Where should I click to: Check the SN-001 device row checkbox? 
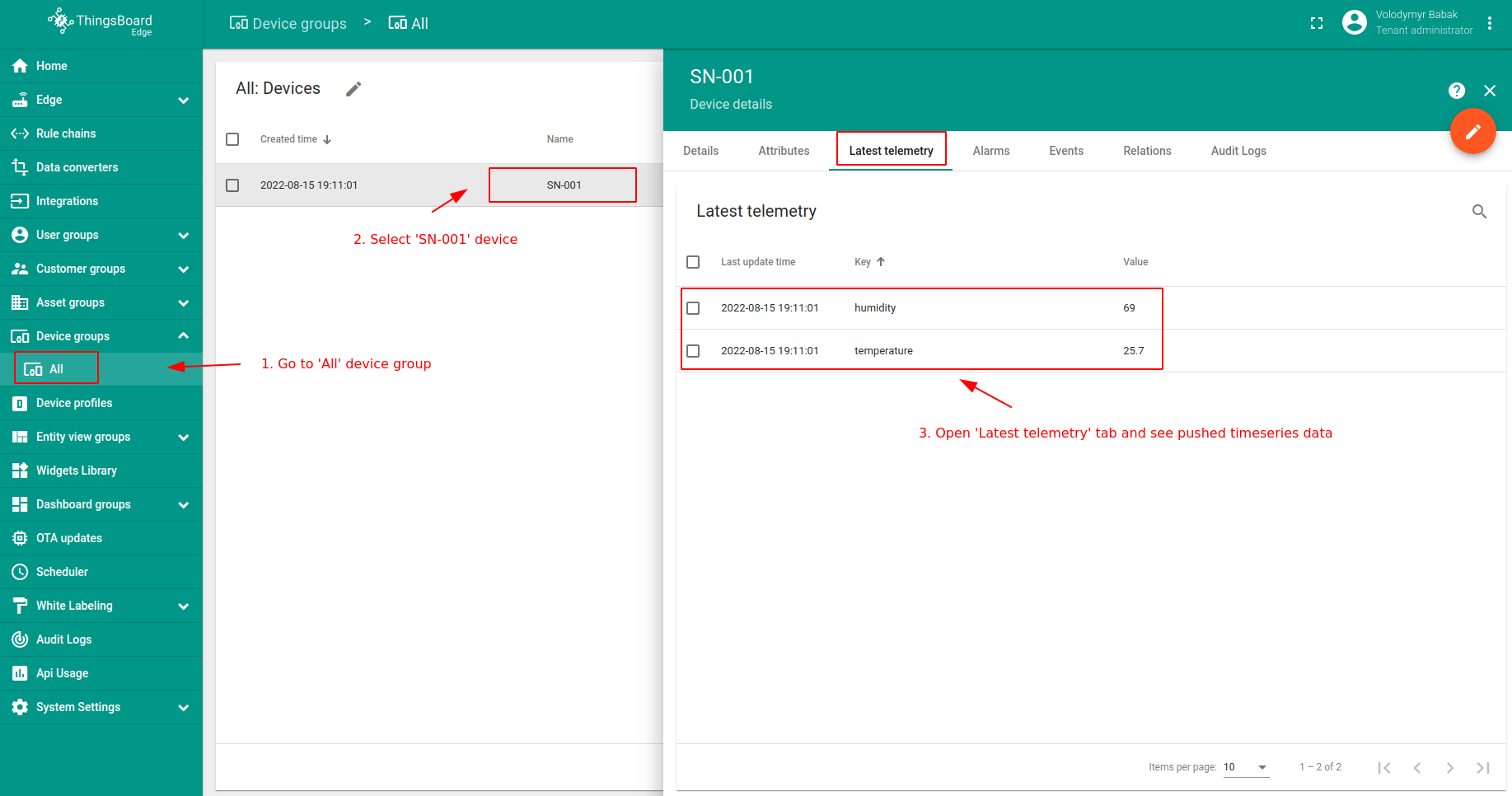click(232, 185)
